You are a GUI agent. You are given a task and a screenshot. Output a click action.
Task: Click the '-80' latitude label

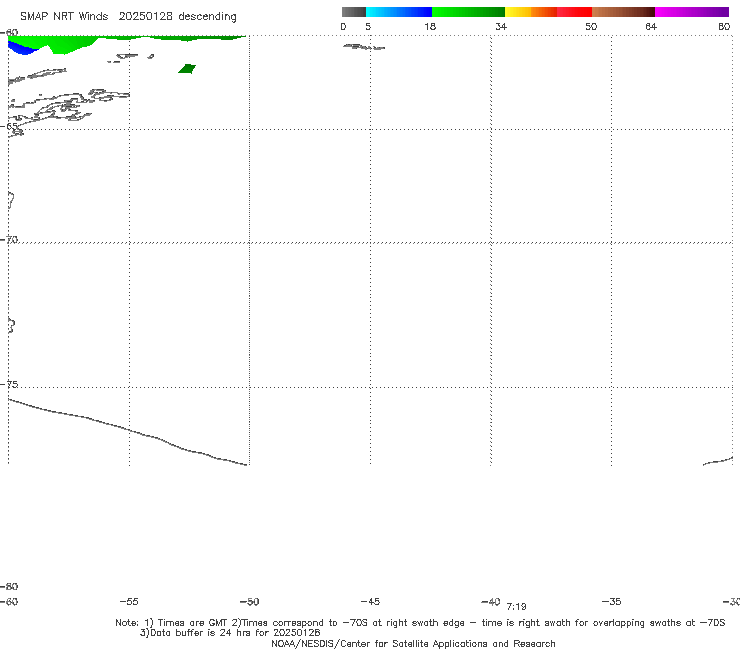click(x=9, y=586)
